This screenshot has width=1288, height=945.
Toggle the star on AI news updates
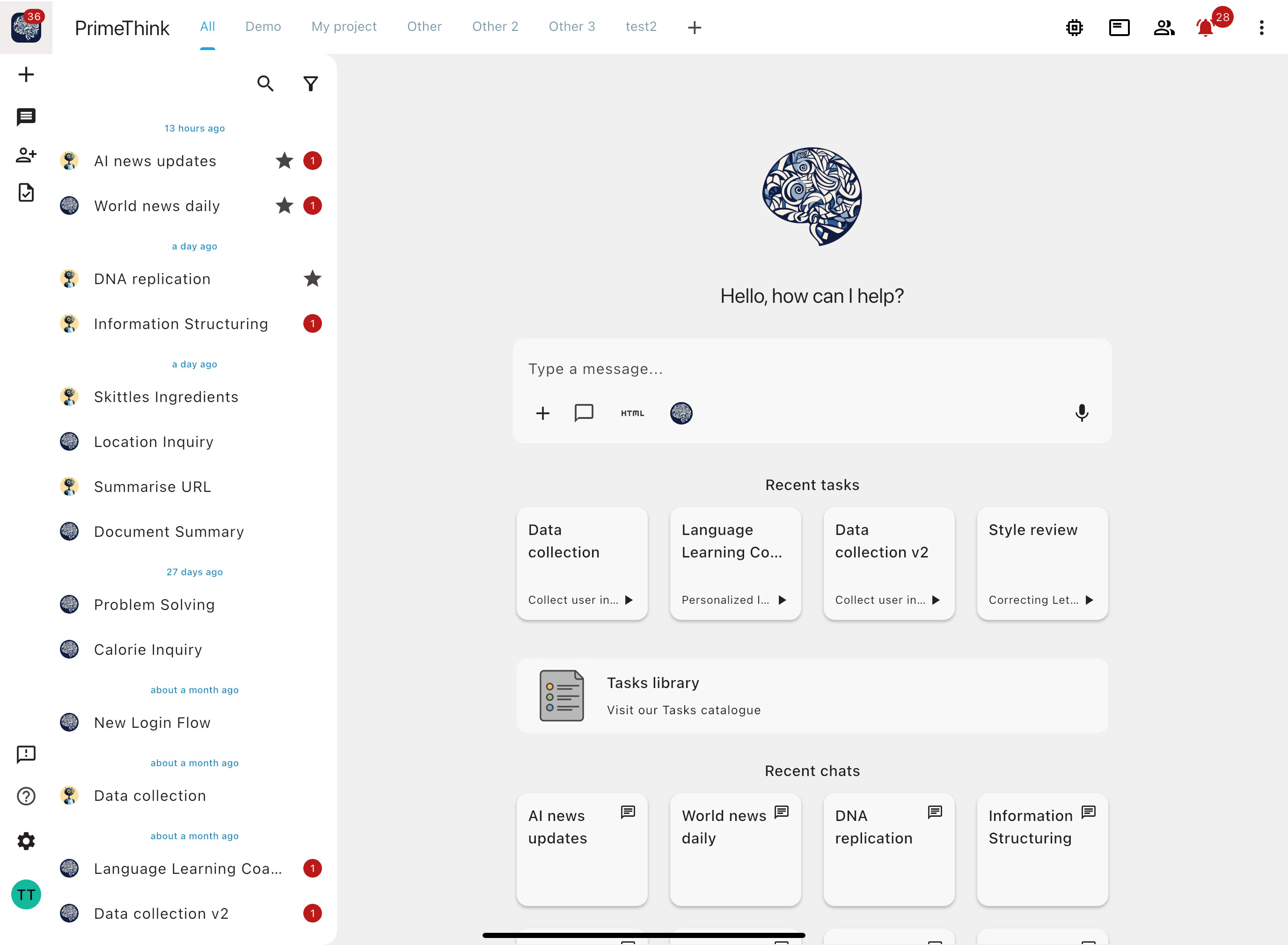(284, 161)
